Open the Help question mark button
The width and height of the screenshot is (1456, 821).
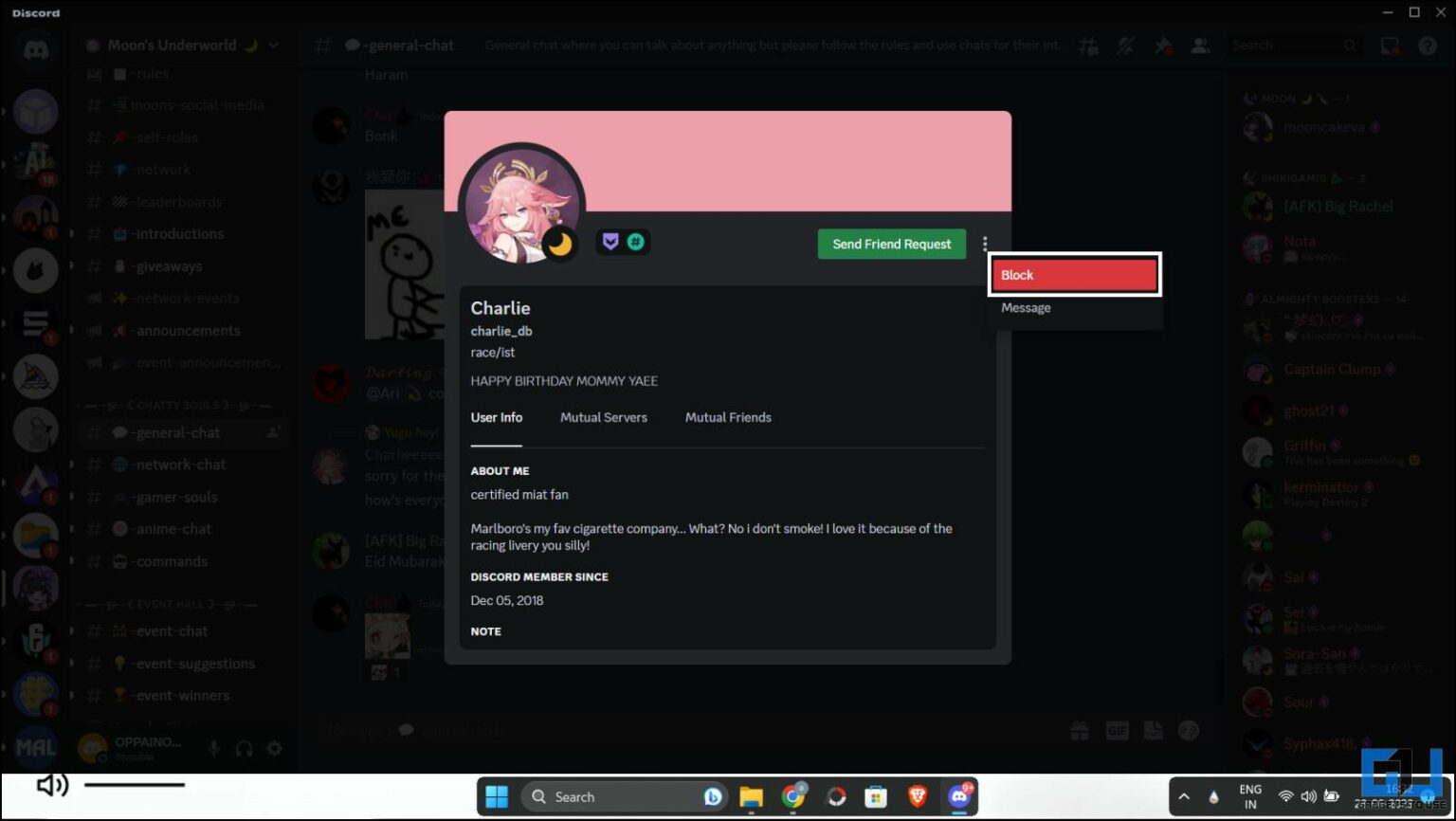(x=1427, y=45)
